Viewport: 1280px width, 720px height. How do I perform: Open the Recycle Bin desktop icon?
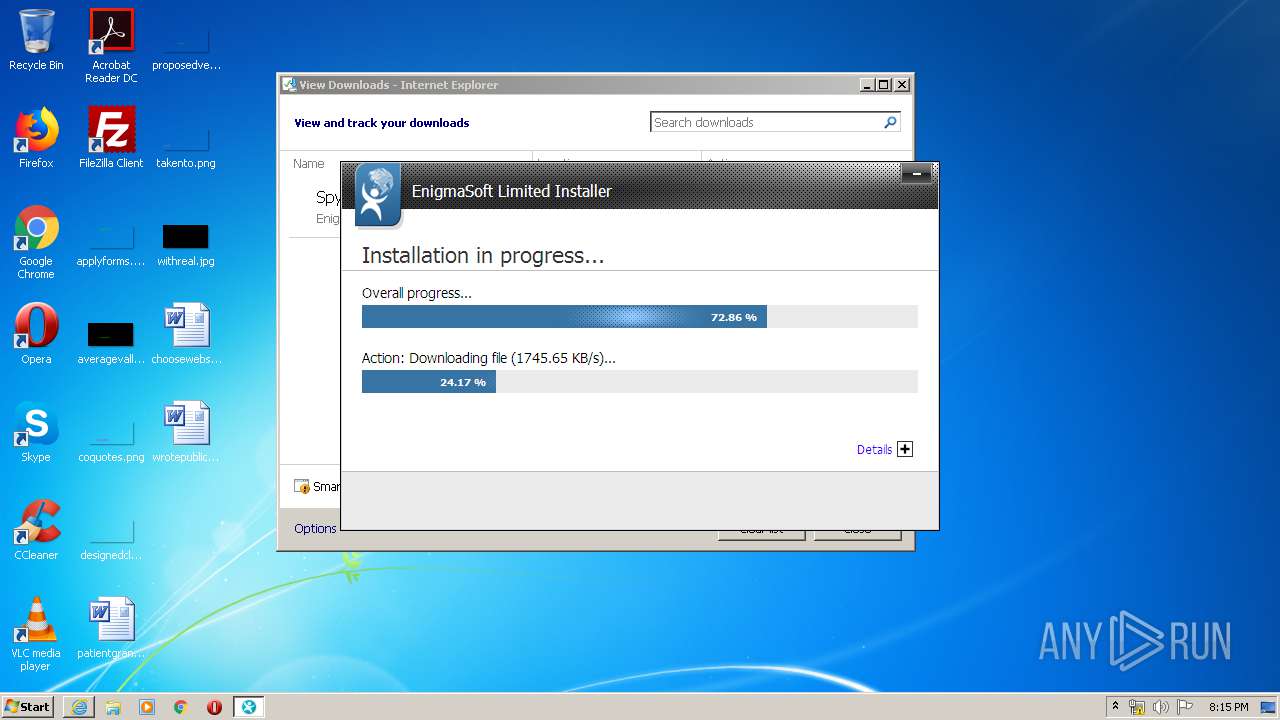pos(36,40)
